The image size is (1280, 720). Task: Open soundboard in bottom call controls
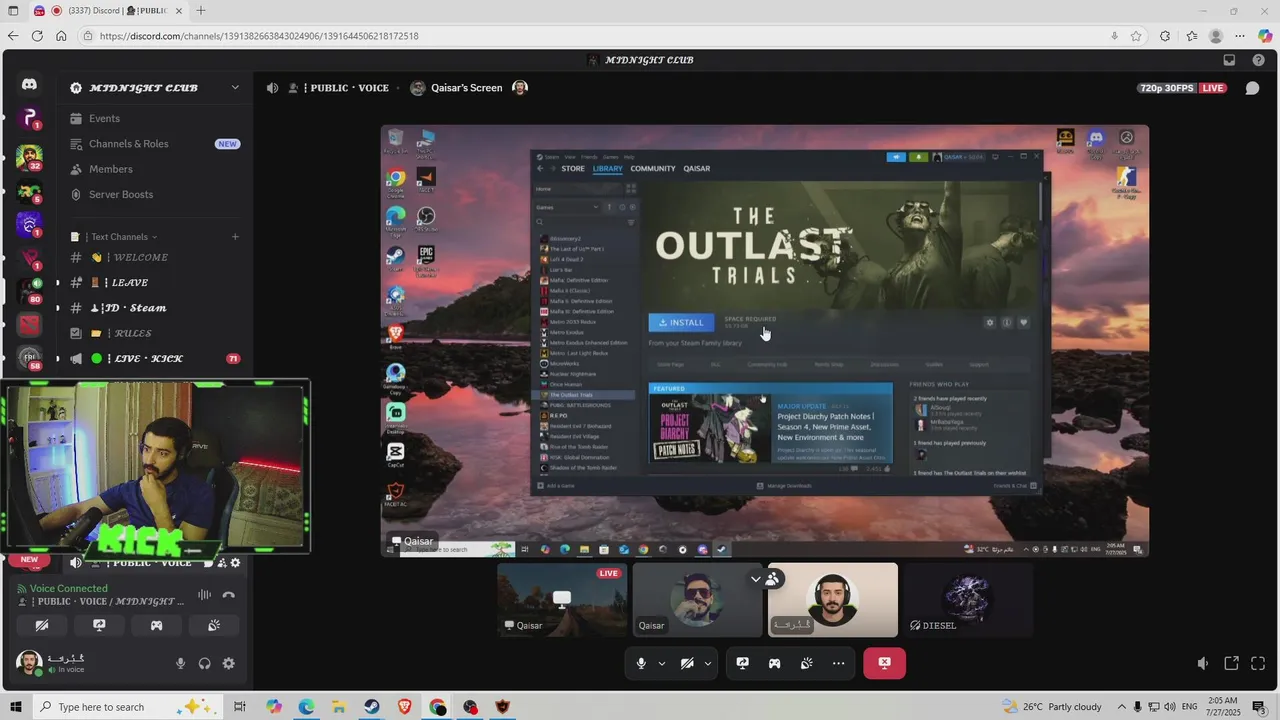[x=806, y=663]
